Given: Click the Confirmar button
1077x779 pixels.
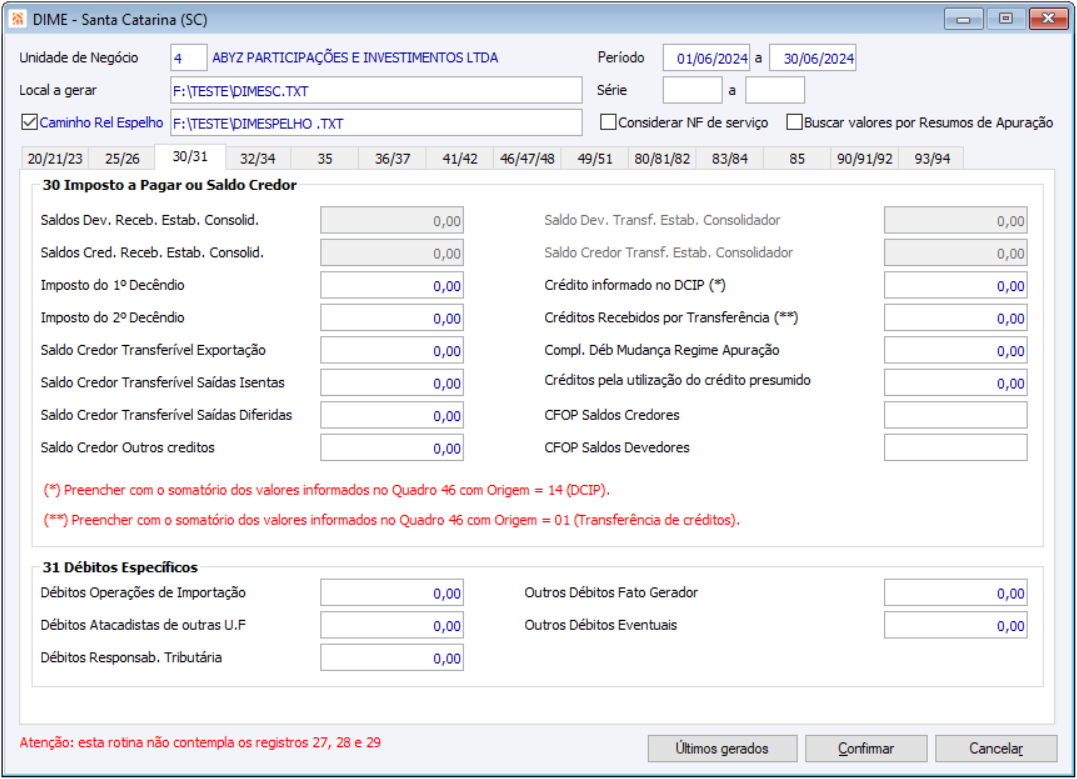Looking at the screenshot, I should pos(865,748).
